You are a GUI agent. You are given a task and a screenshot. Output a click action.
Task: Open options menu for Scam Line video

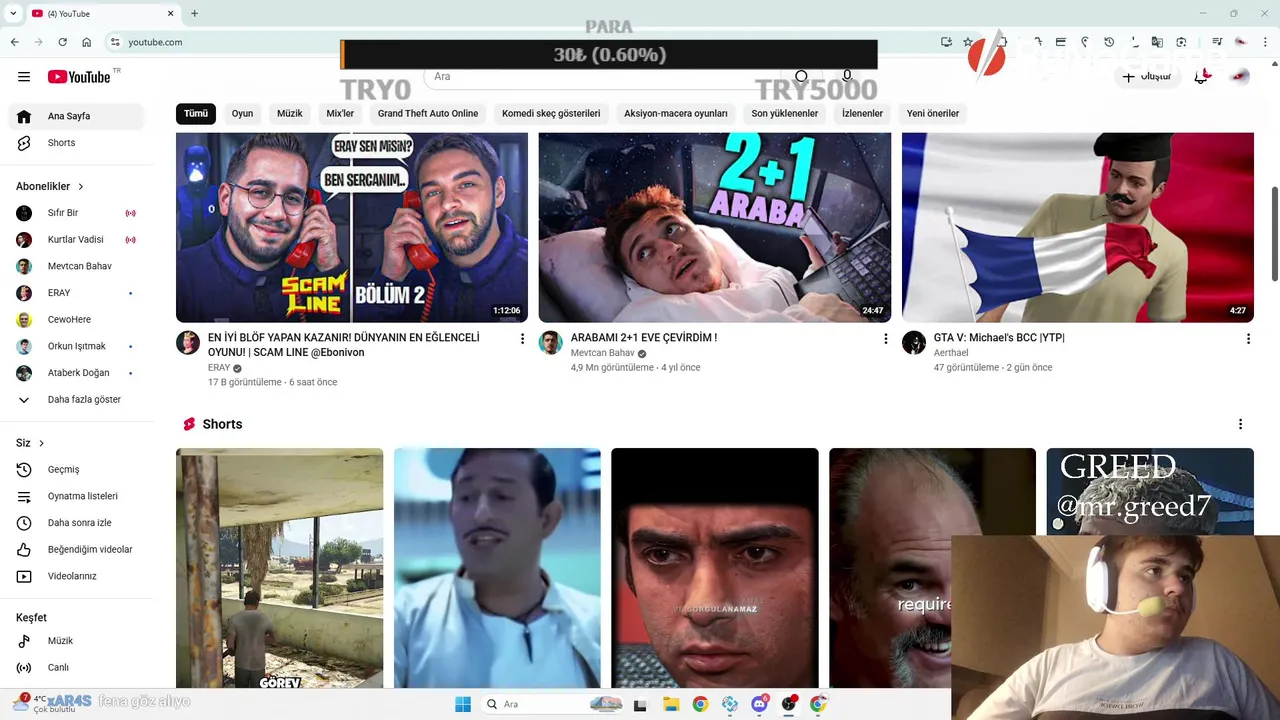(522, 339)
